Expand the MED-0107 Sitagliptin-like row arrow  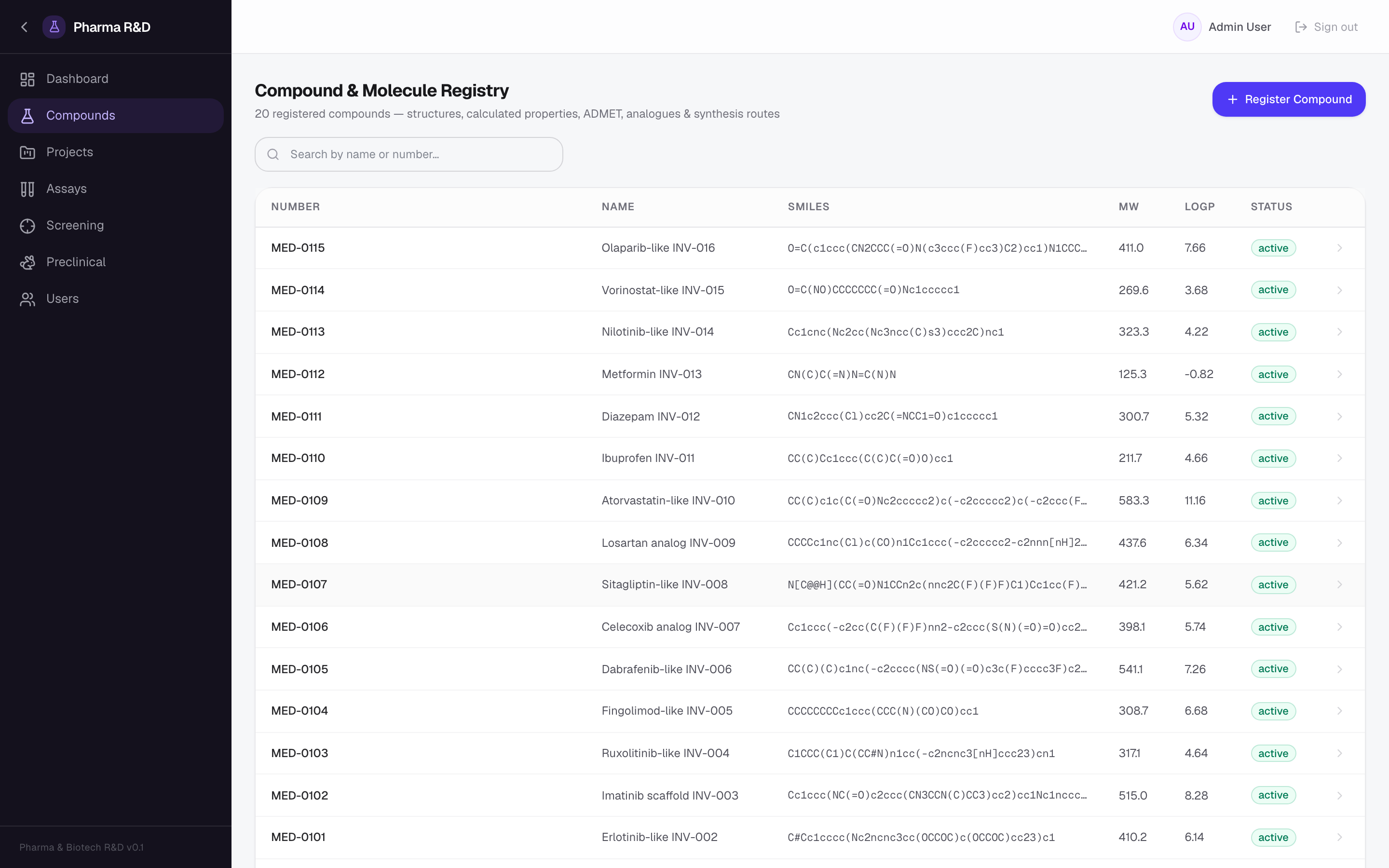click(1340, 584)
